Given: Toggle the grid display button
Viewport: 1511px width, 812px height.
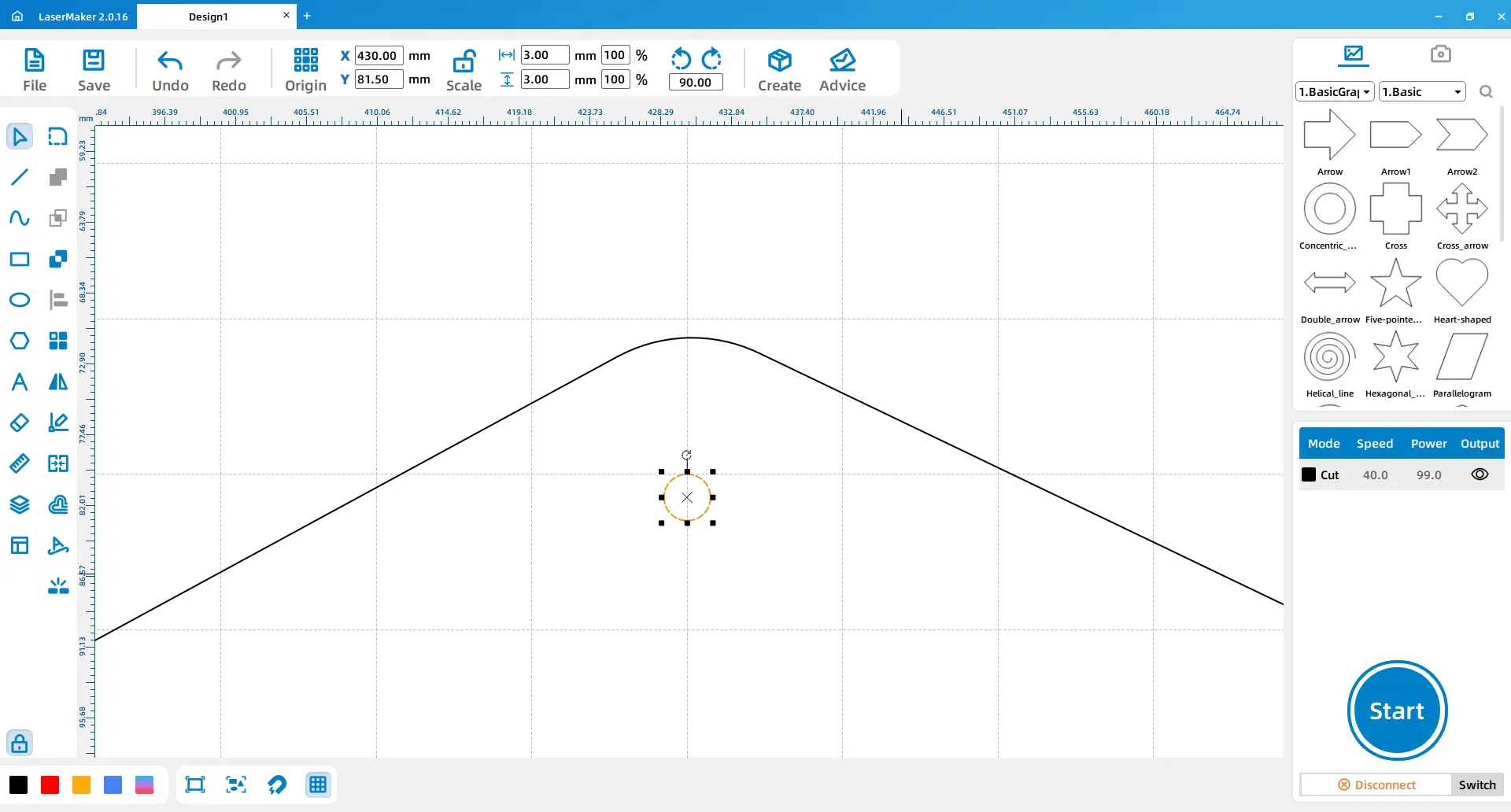Looking at the screenshot, I should 318,784.
